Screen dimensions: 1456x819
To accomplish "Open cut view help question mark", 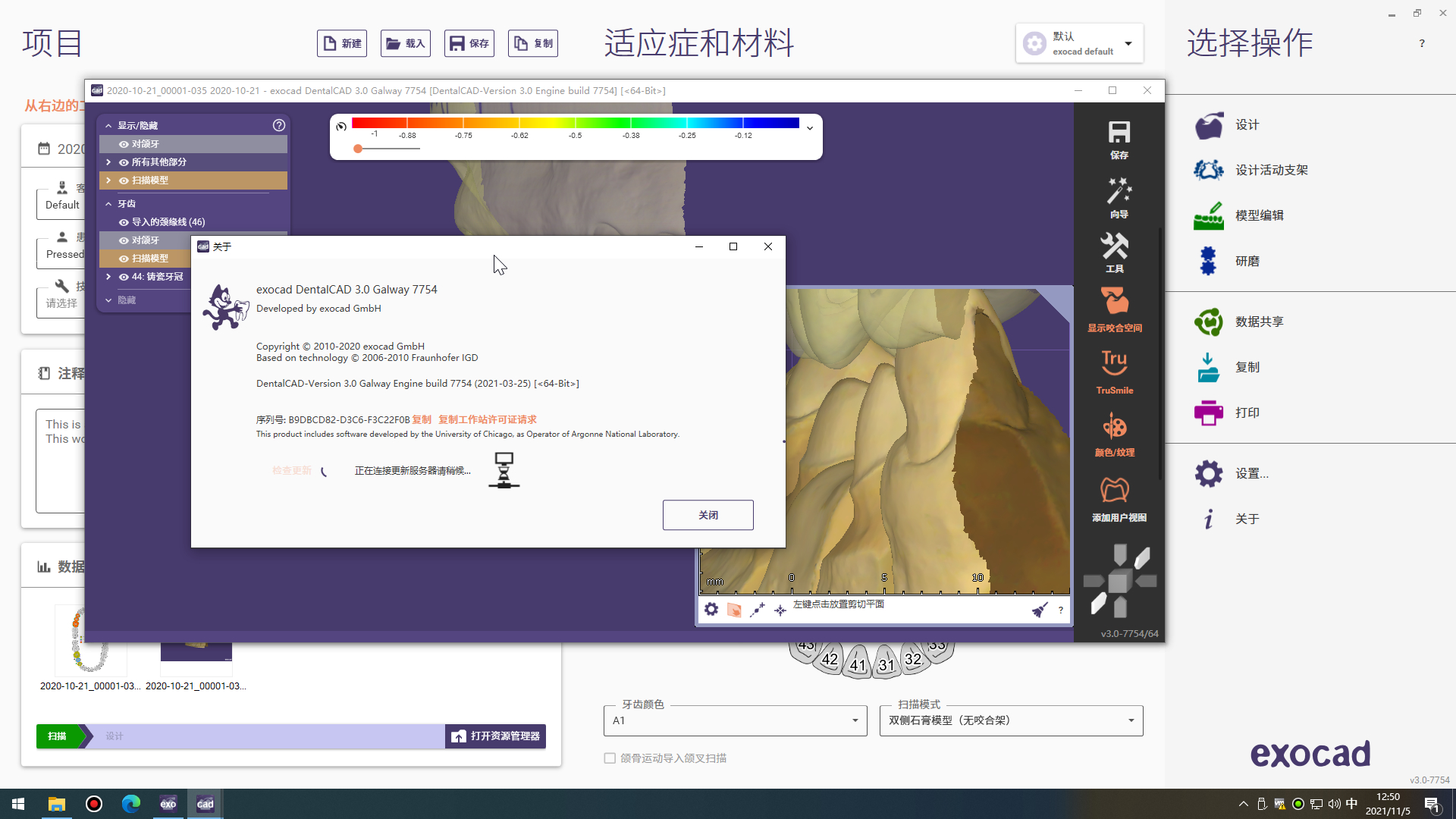I will 1060,610.
